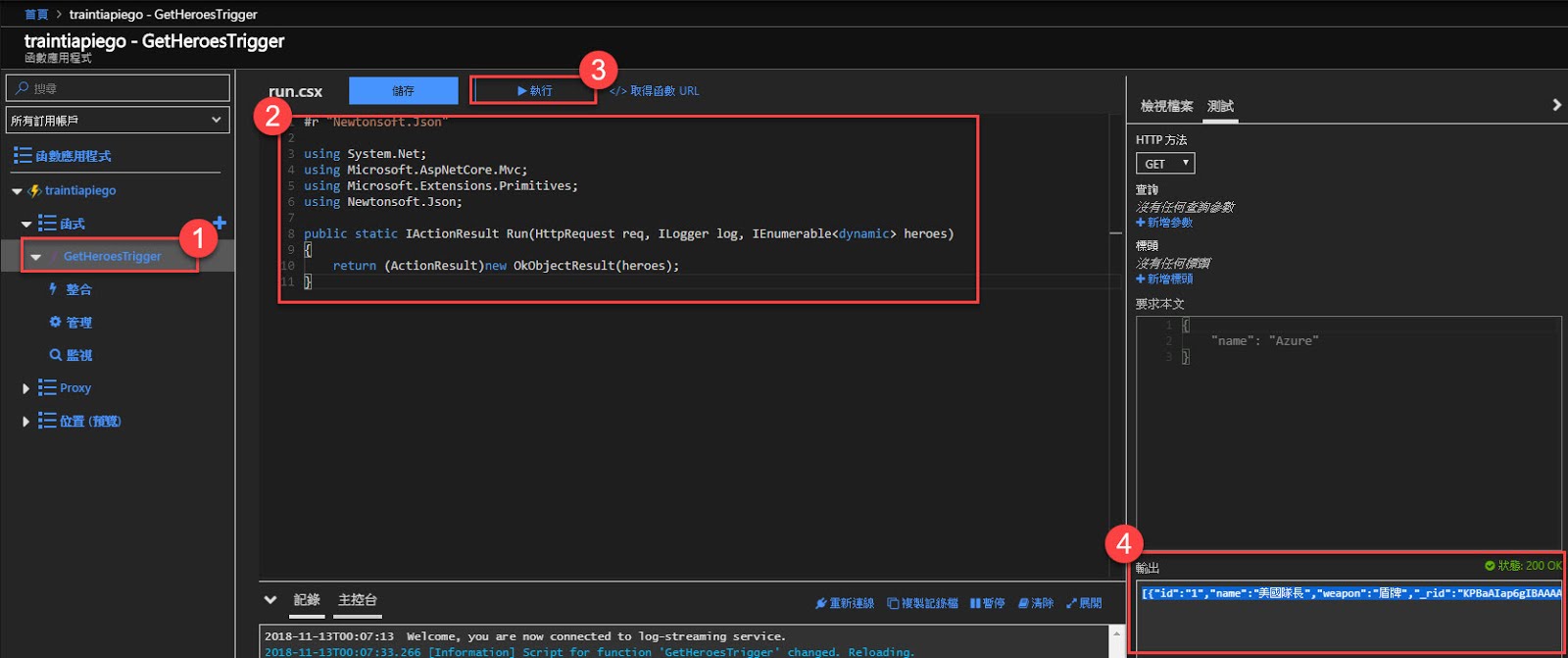Click the search magnifier icon in sidebar
Image resolution: width=1568 pixels, height=658 pixels.
pyautogui.click(x=22, y=88)
